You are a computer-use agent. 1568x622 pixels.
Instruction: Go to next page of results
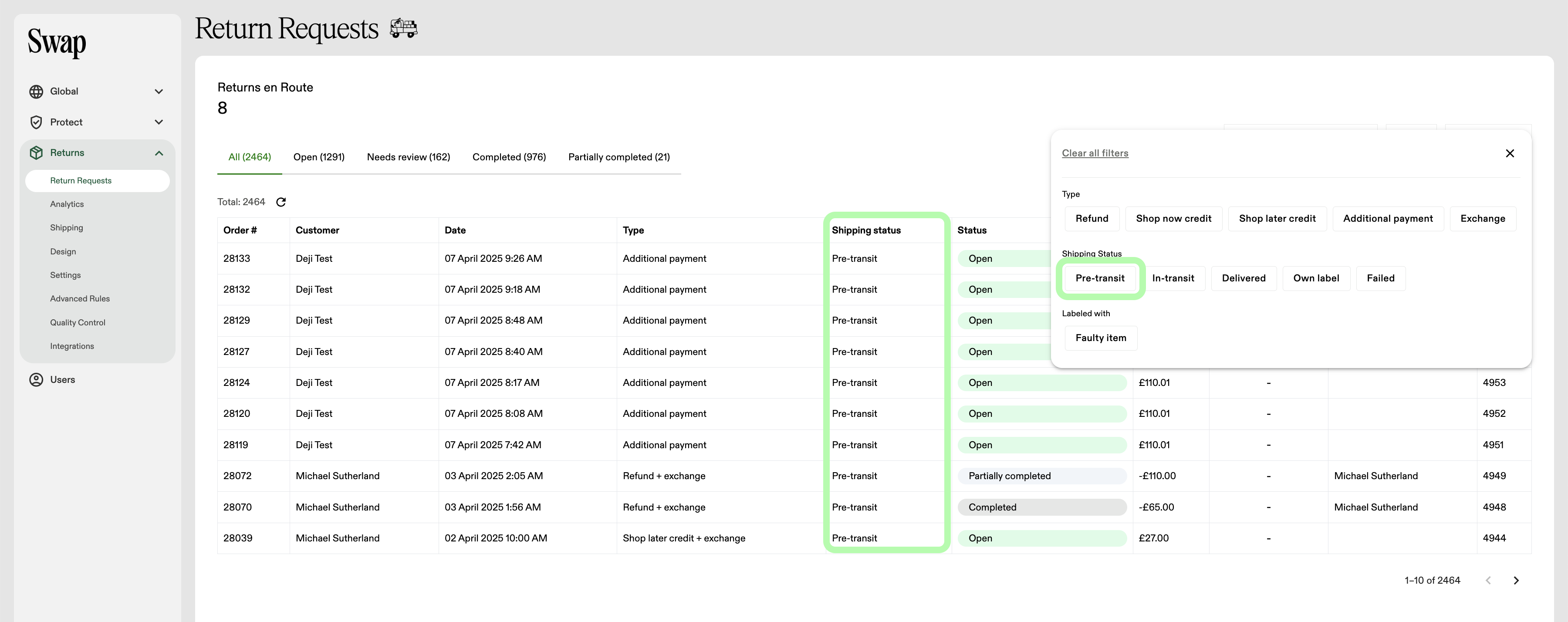tap(1516, 581)
